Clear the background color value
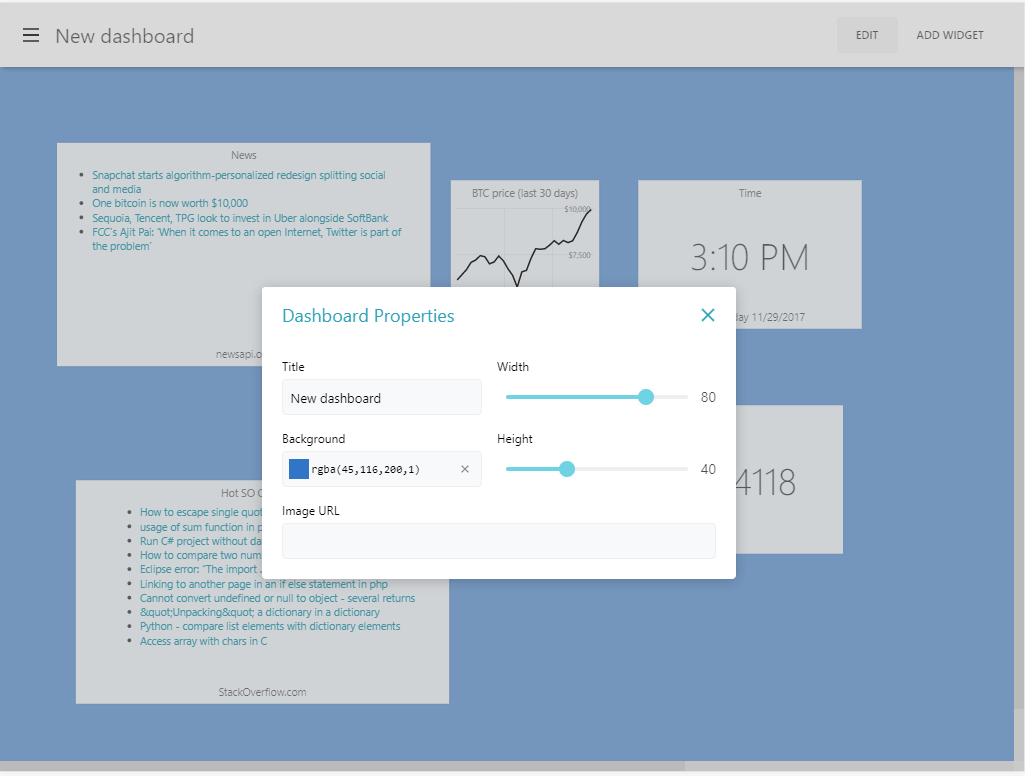Viewport: 1025px width, 776px height. coord(465,469)
